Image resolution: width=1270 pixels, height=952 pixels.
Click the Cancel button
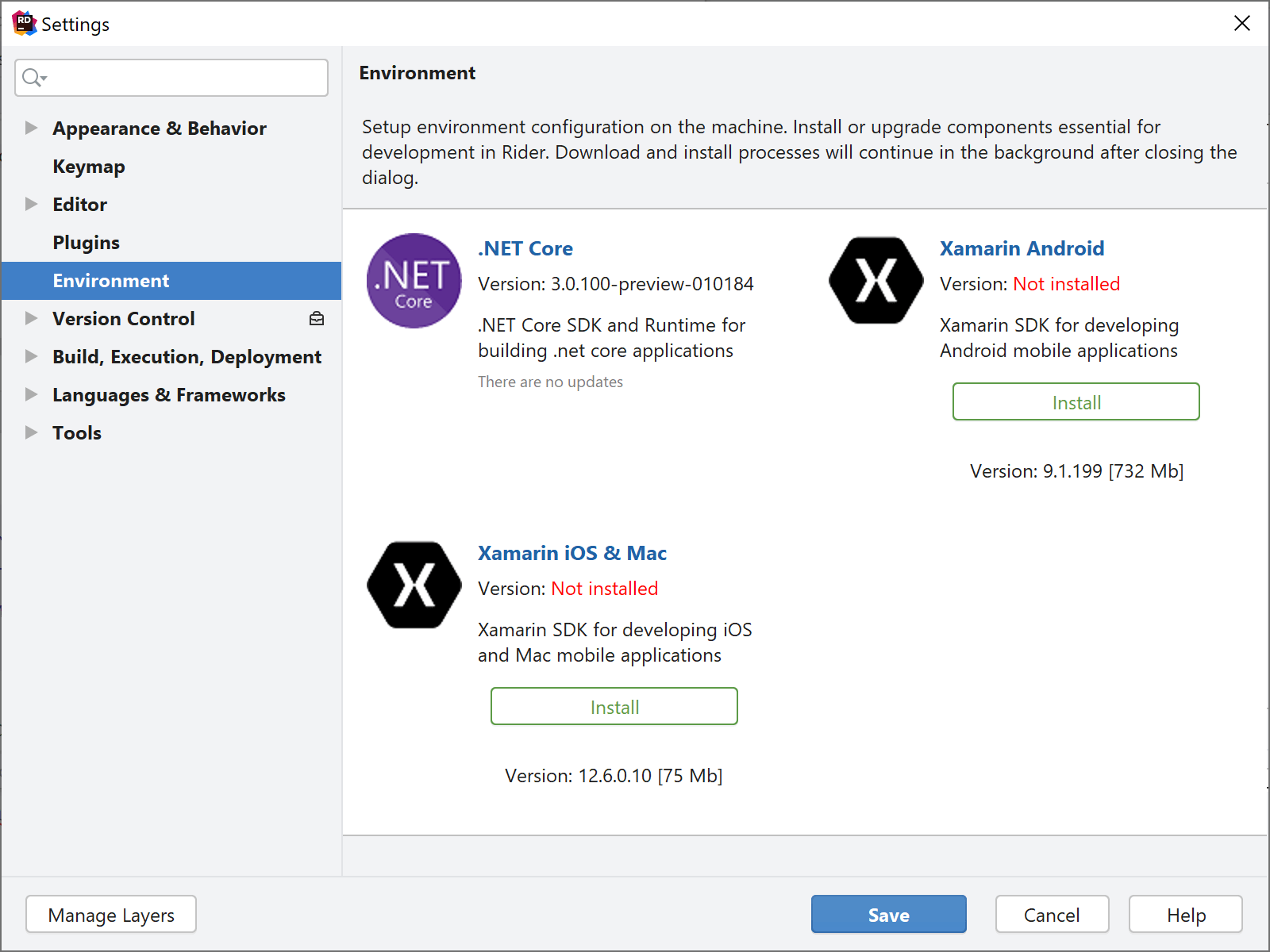1052,914
